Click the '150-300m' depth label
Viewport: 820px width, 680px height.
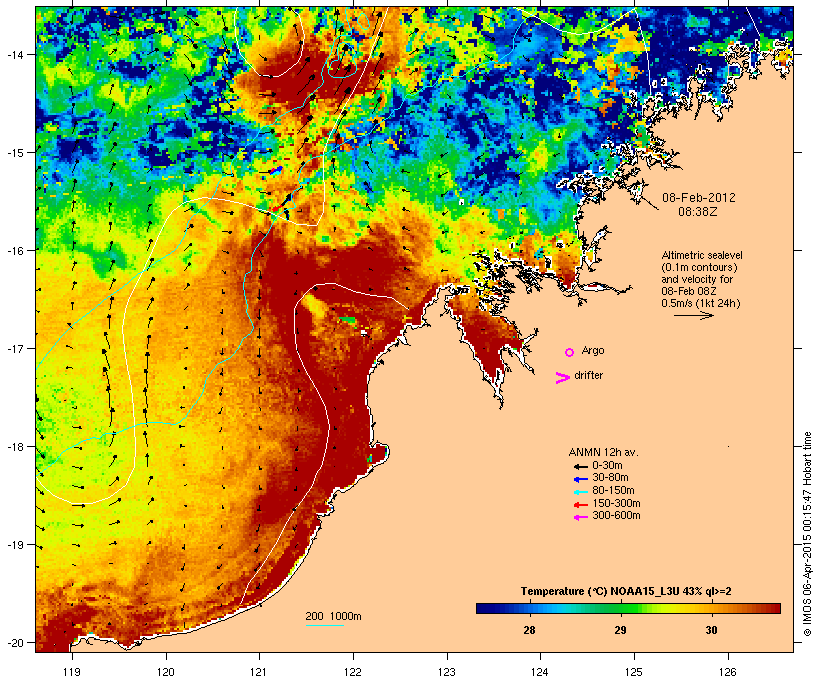(617, 504)
